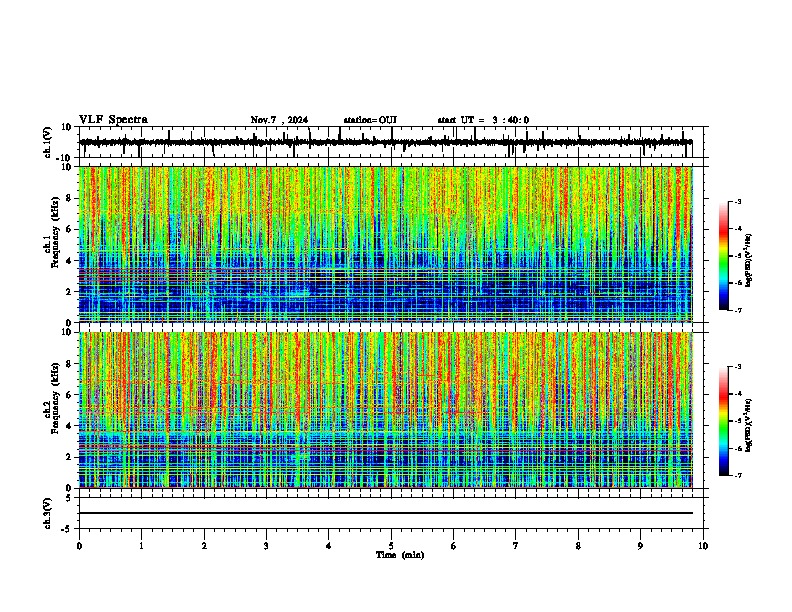792x612 pixels.
Task: Click time axis tick label "5"
Action: 391,546
